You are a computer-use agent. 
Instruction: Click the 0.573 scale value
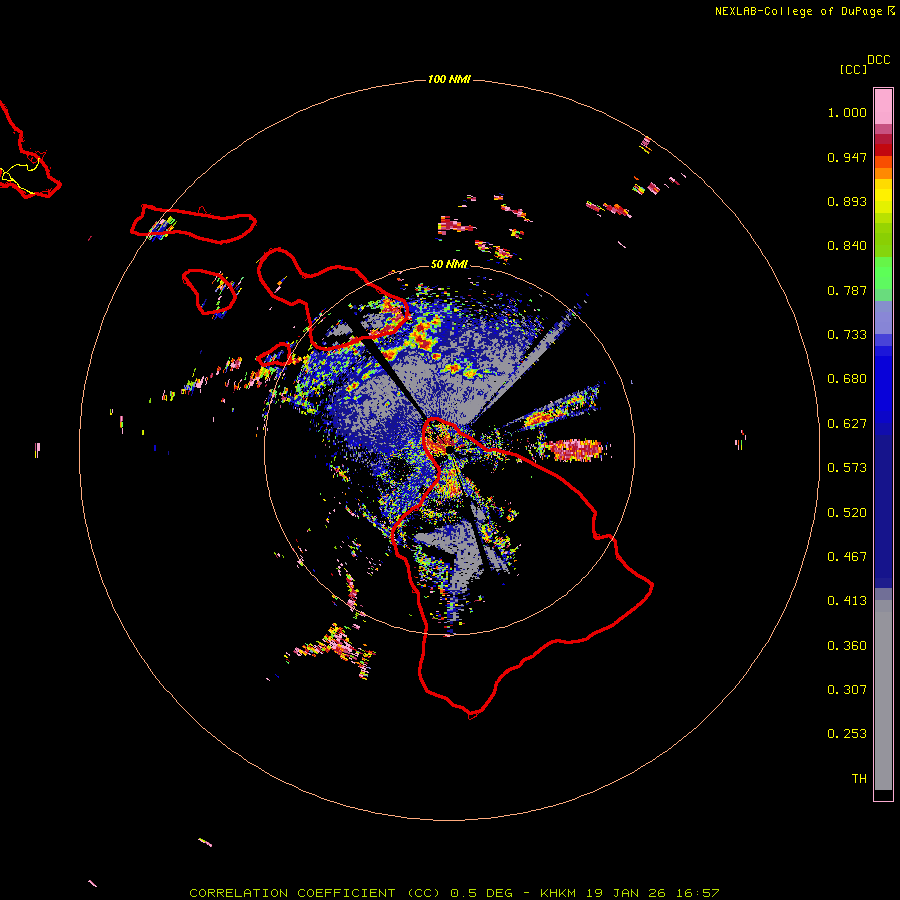click(x=847, y=468)
